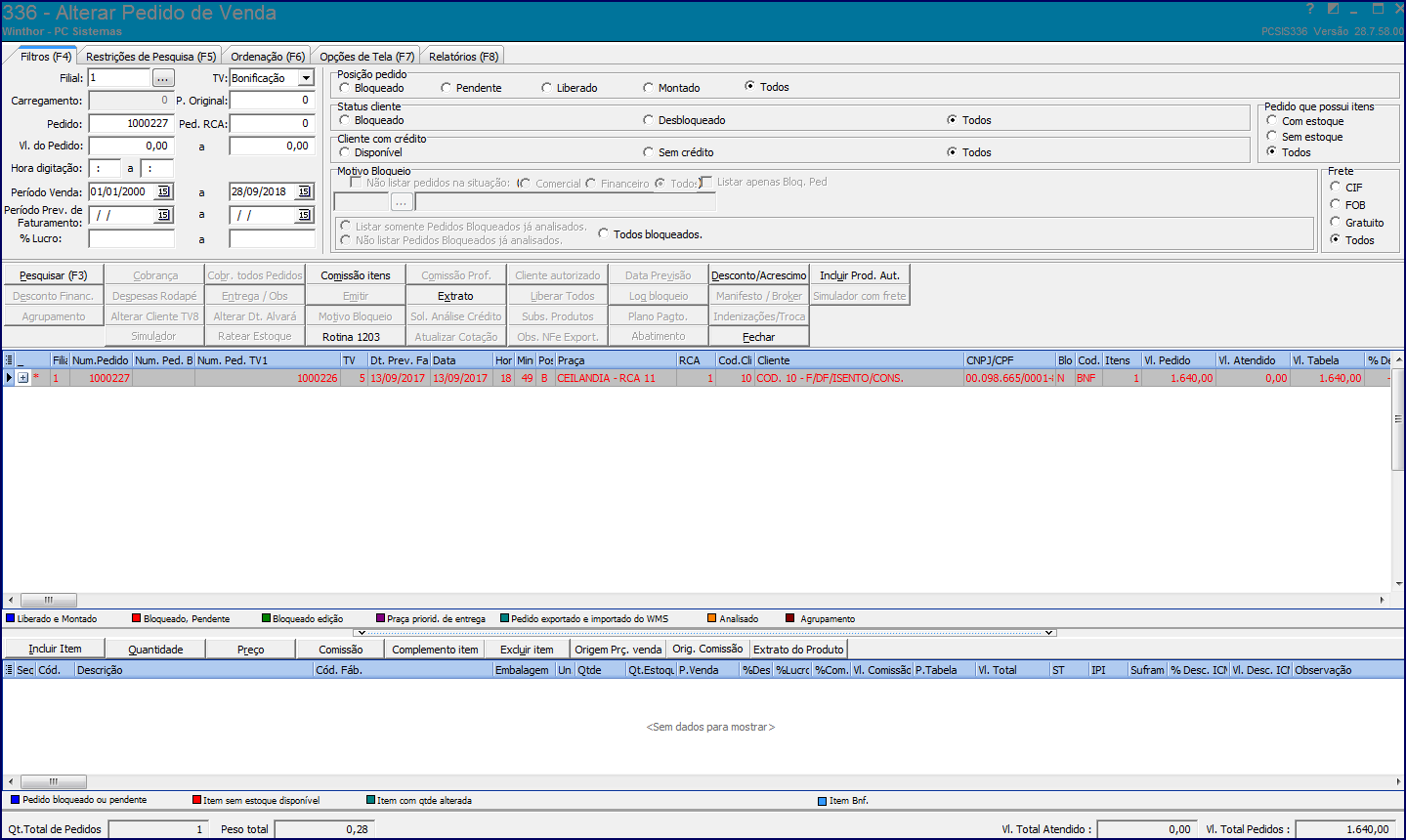
Task: Click Extrato do Produto button
Action: point(798,650)
